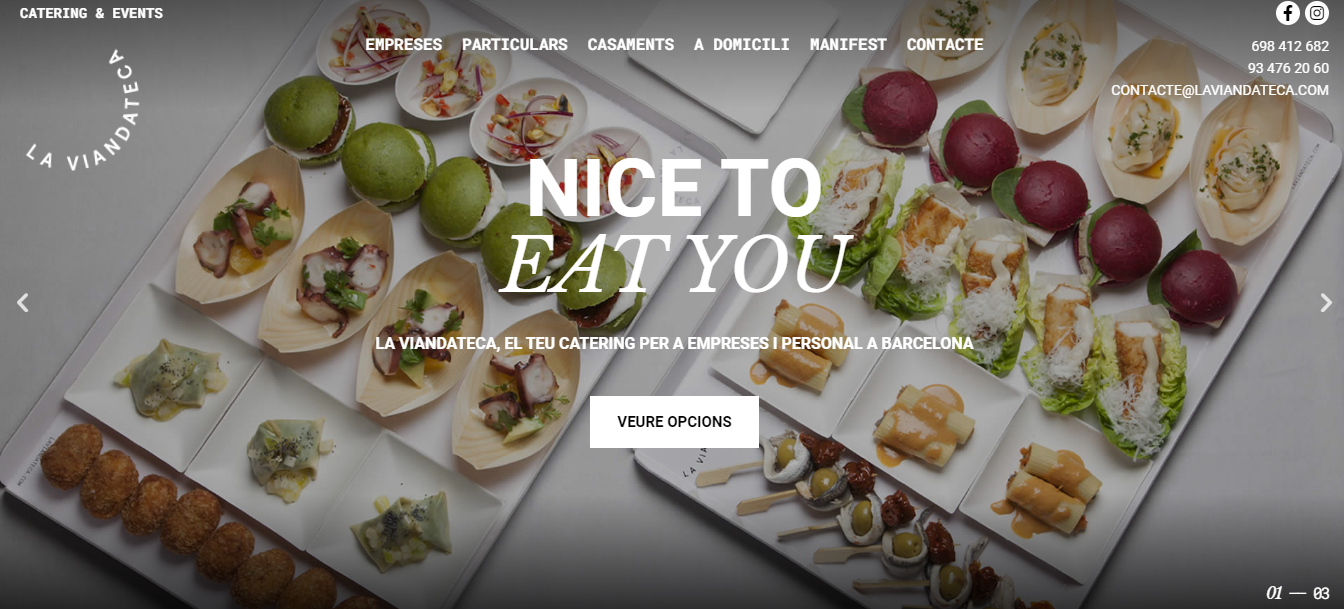Go to the Casaments section
This screenshot has height=609, width=1344.
(630, 45)
